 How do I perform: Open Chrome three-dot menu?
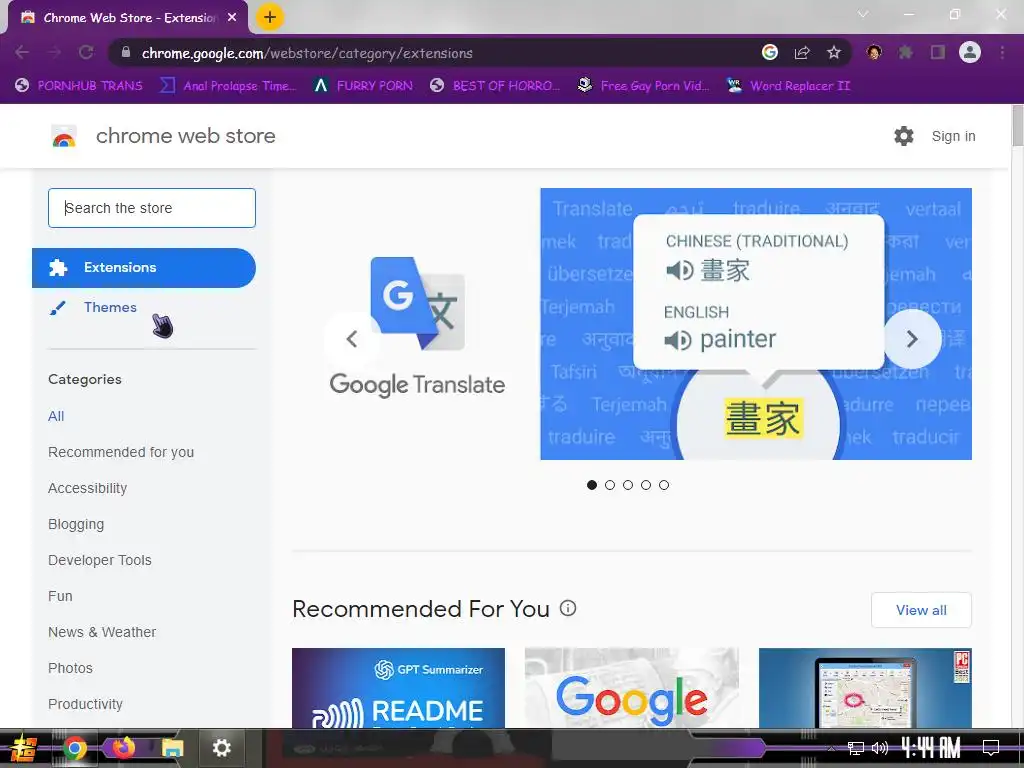[x=1002, y=52]
